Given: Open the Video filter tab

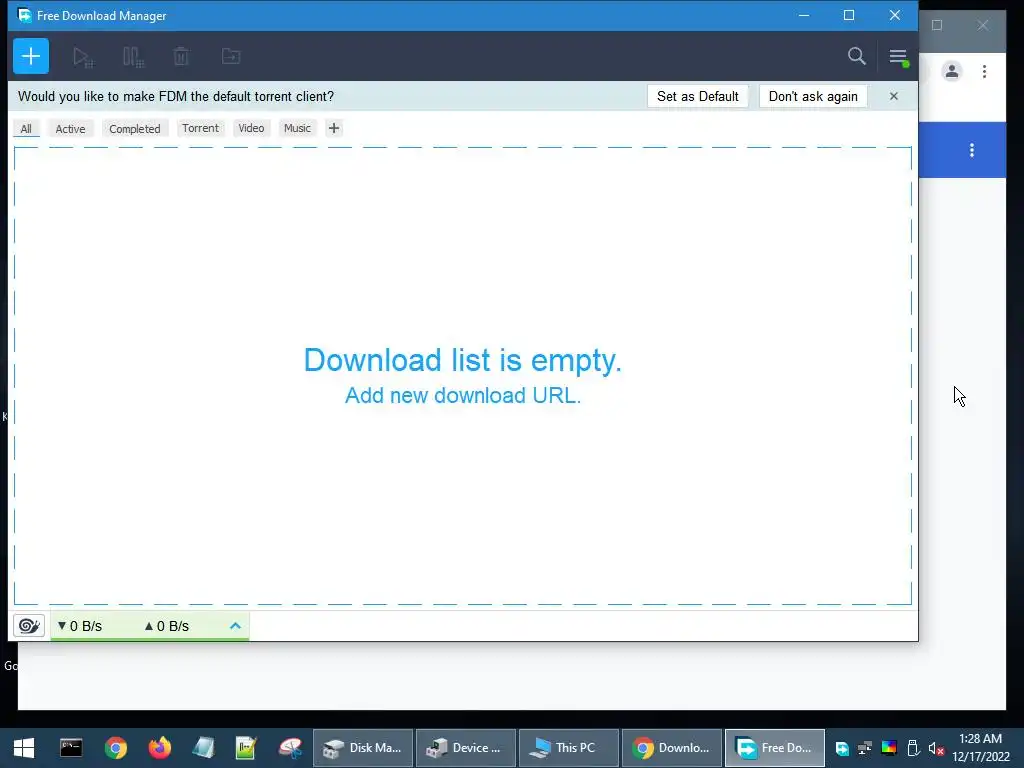Looking at the screenshot, I should (x=251, y=128).
